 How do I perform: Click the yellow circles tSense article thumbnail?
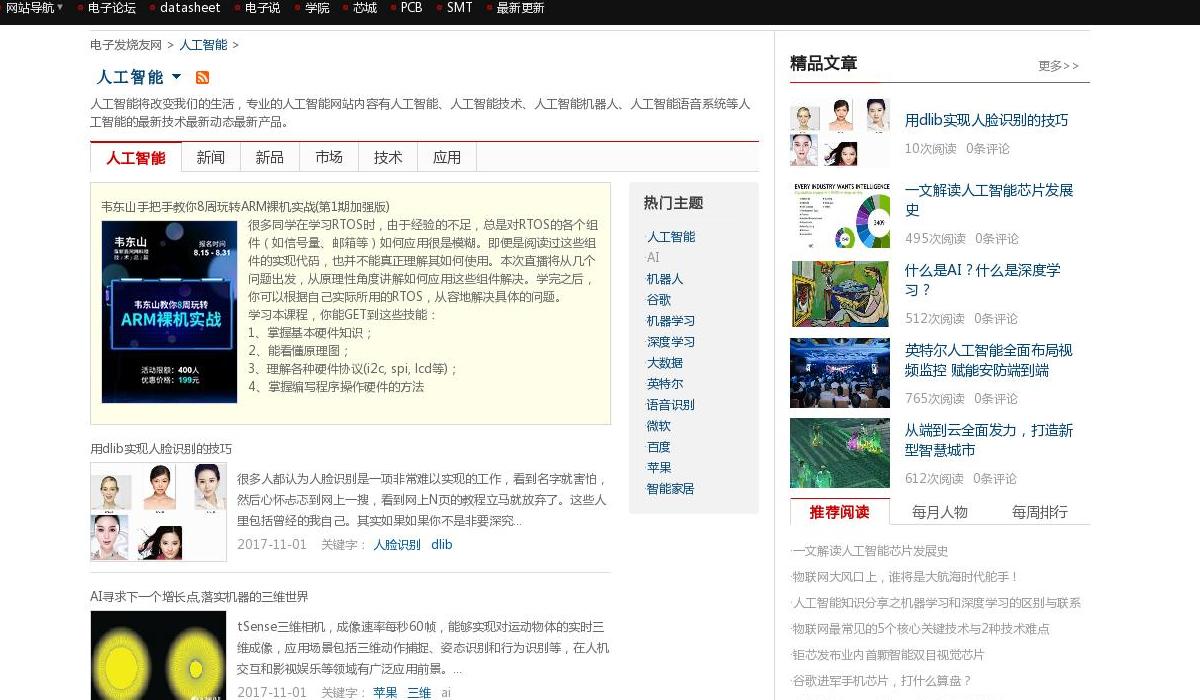pyautogui.click(x=158, y=656)
